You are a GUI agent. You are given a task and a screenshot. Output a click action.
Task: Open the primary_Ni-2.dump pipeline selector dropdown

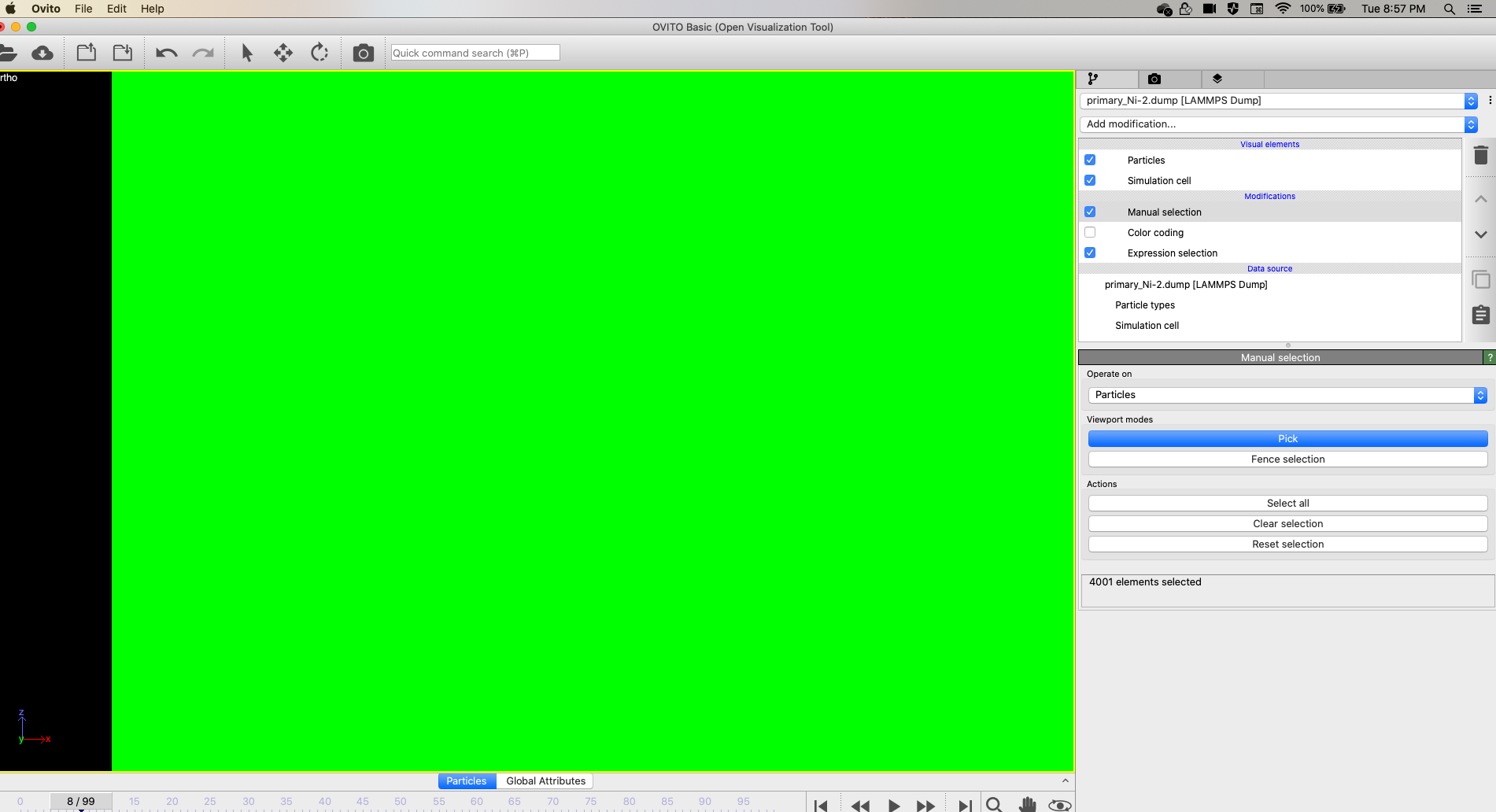1277,101
